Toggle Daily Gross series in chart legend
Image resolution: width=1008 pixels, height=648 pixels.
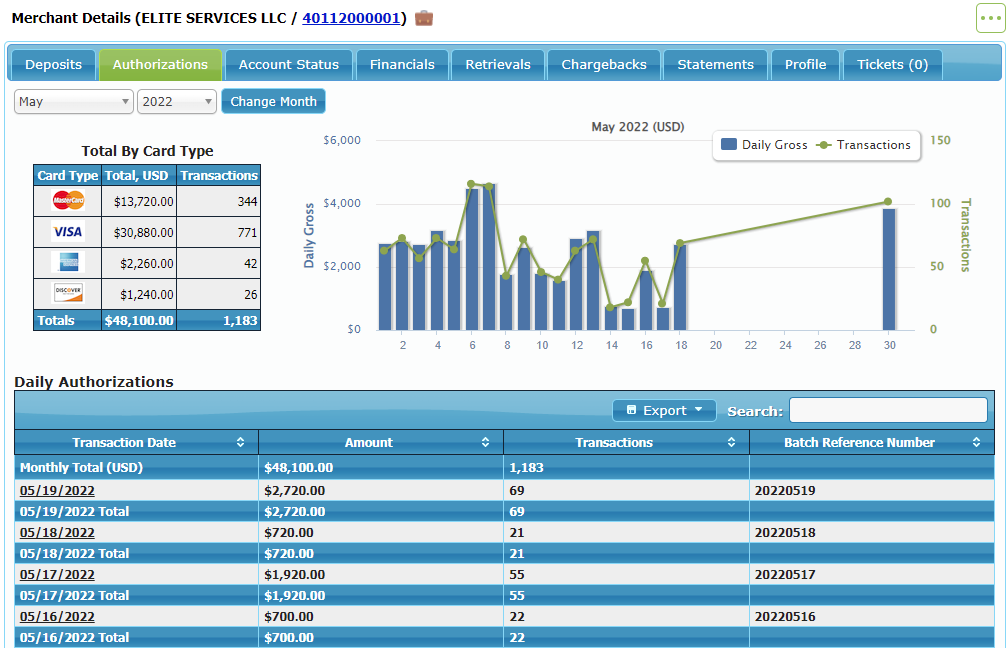click(x=764, y=145)
